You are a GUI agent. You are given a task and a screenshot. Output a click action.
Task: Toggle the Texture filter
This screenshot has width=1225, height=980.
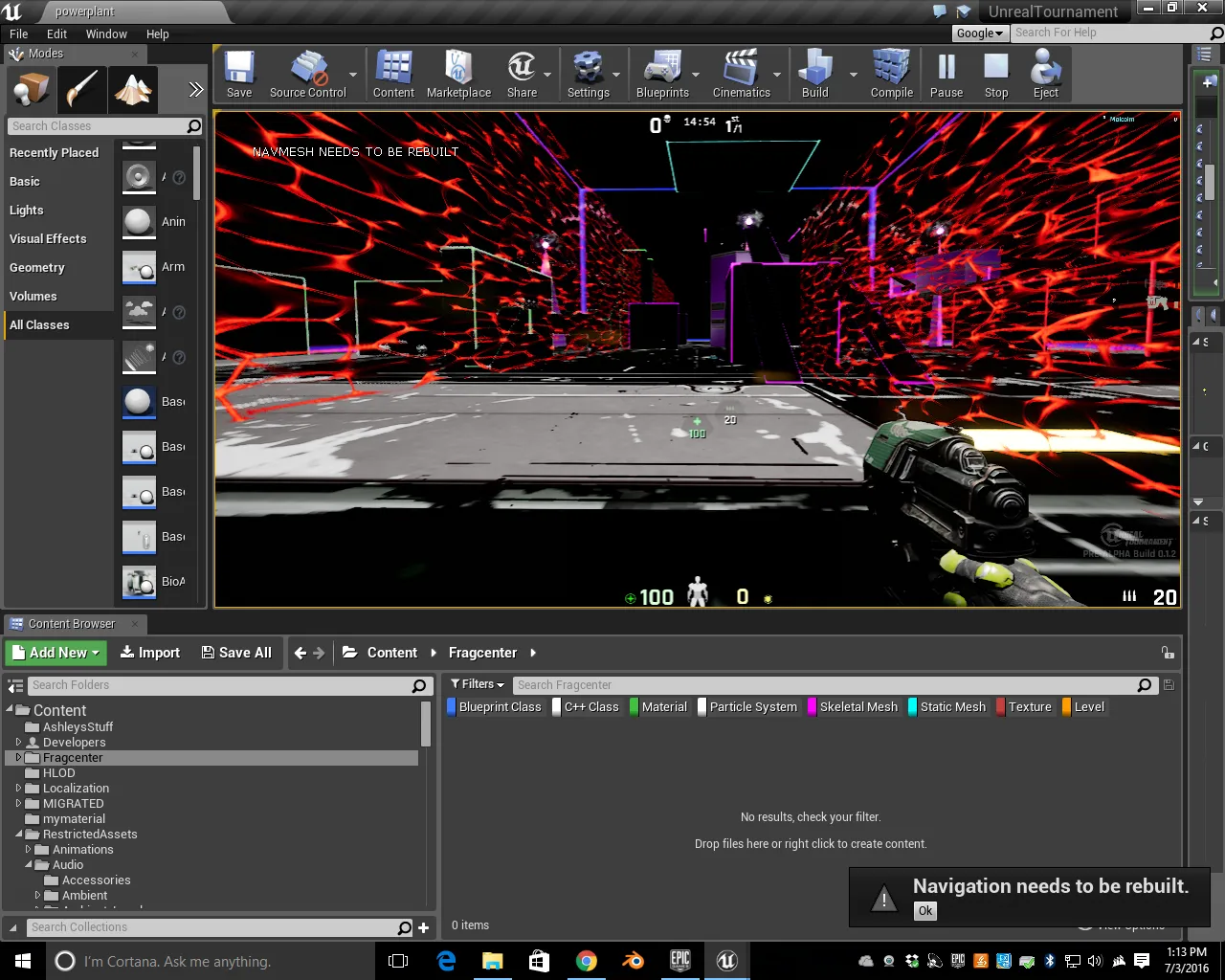[1024, 707]
